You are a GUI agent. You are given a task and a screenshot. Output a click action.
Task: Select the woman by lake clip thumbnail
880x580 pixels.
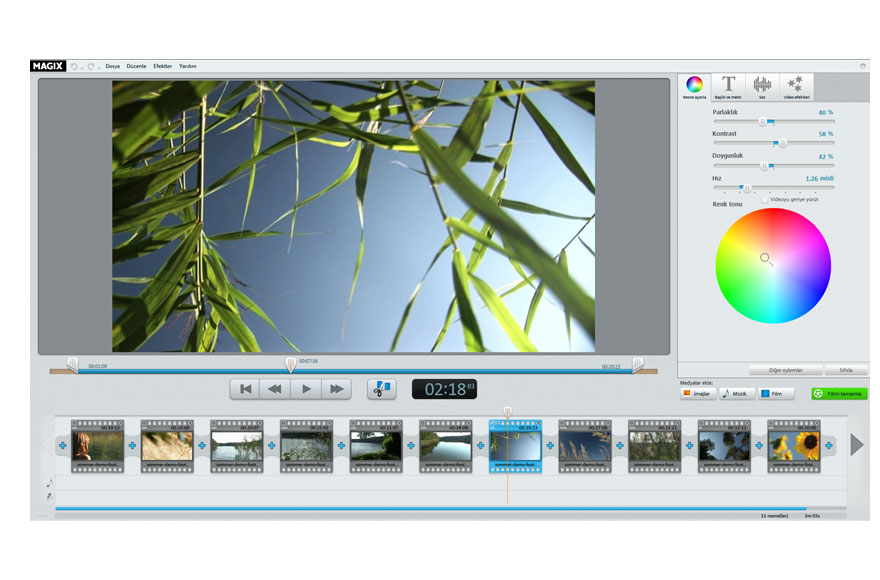coord(98,446)
